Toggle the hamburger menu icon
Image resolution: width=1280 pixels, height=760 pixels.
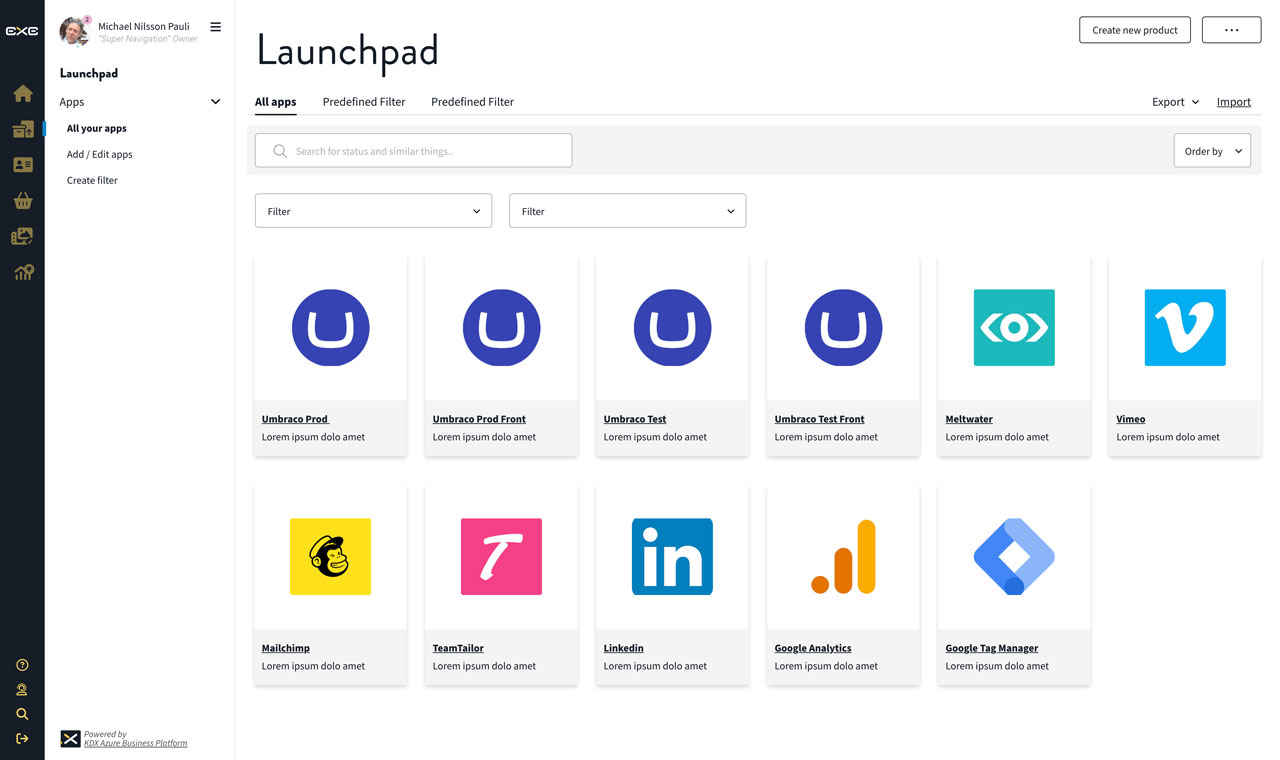(215, 27)
